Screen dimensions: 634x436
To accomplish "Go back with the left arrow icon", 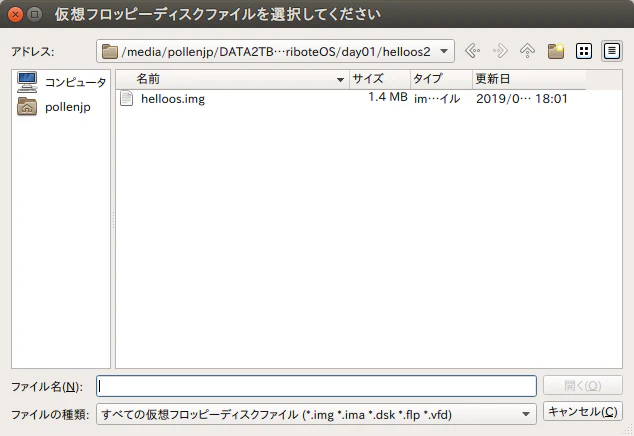I will point(472,51).
